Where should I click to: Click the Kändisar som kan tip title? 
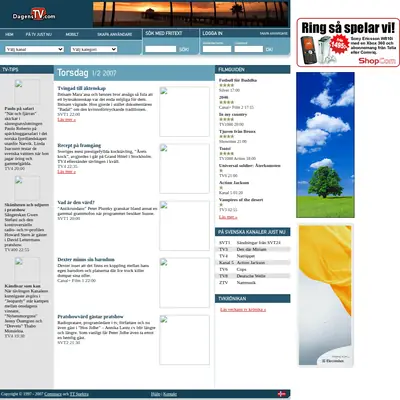[x=22, y=286]
